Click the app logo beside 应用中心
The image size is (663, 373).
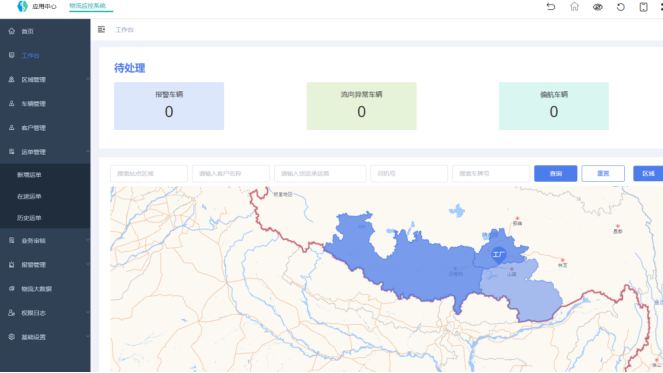coord(22,6)
